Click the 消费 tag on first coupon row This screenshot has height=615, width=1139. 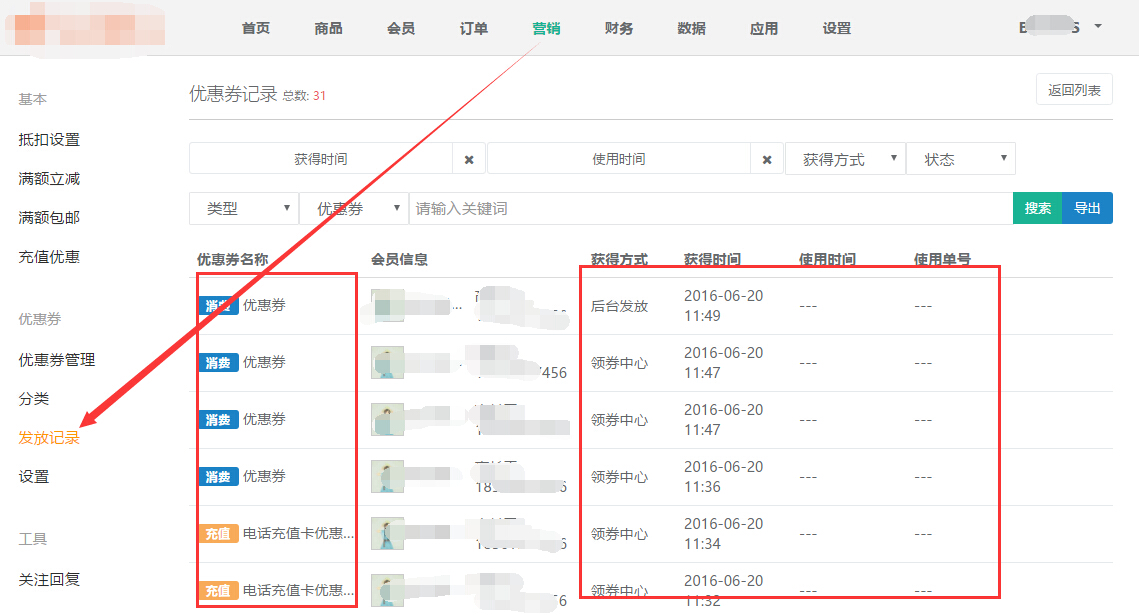coord(218,306)
